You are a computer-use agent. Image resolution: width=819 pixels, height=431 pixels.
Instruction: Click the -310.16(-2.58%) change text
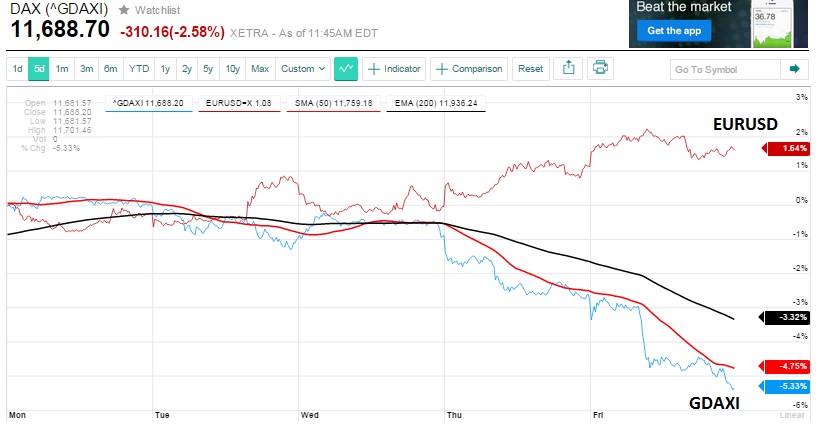172,32
